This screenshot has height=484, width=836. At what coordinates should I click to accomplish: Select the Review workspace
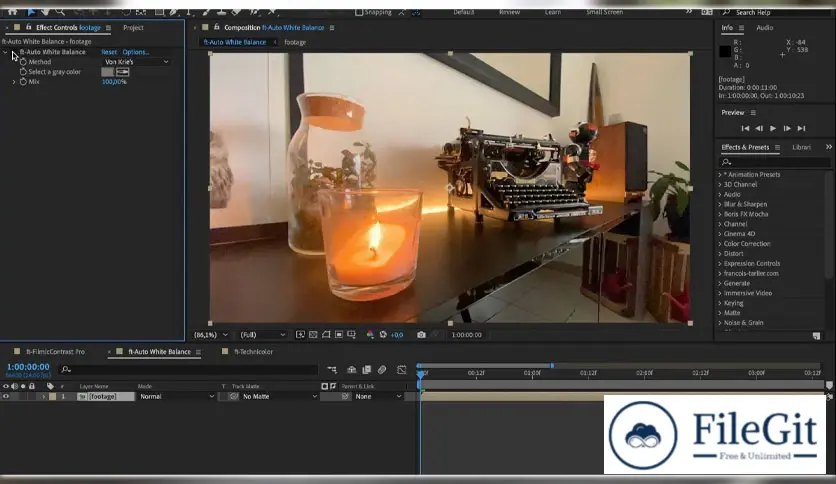click(509, 12)
